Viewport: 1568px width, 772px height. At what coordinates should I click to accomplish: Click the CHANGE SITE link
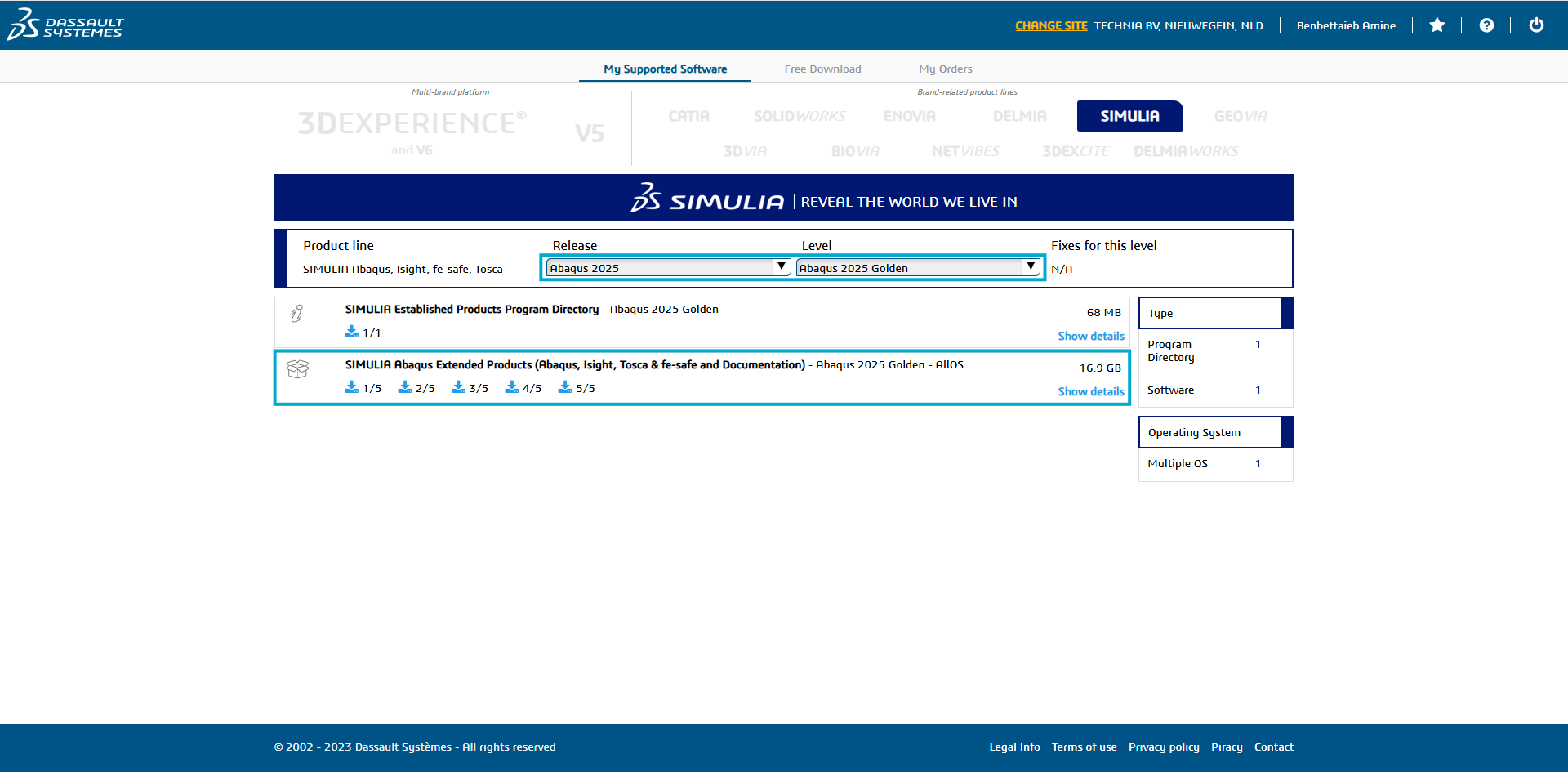1051,25
